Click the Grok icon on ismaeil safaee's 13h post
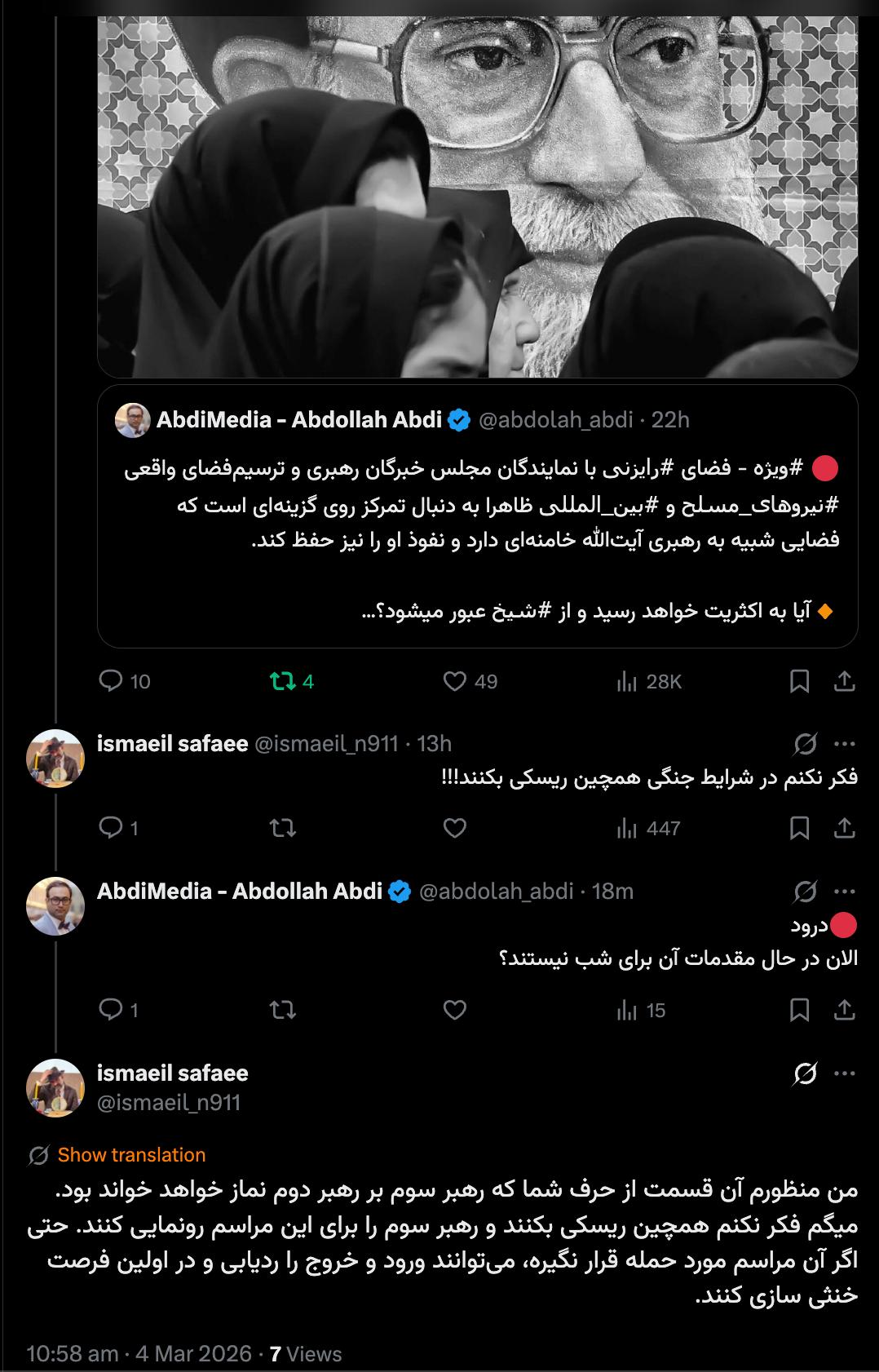879x1372 pixels. [805, 744]
